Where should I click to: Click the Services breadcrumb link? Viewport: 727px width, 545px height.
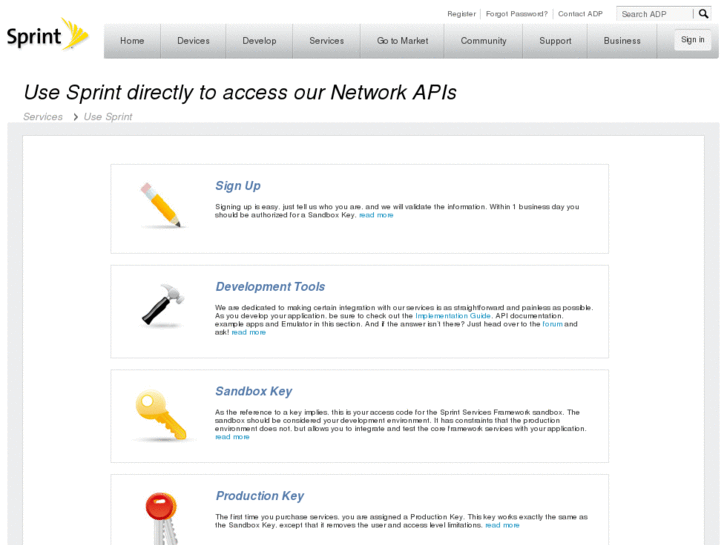[43, 117]
